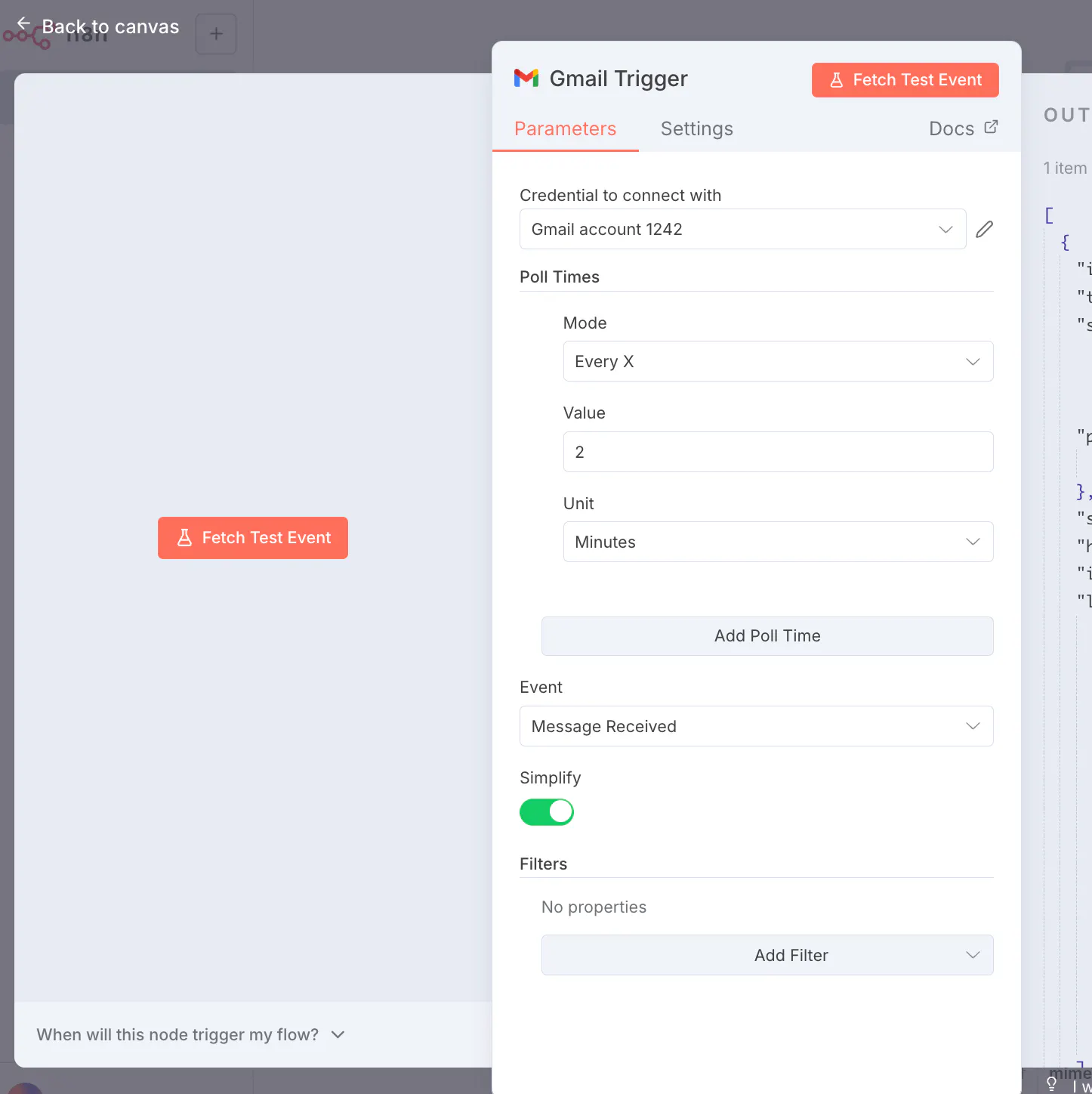Image resolution: width=1092 pixels, height=1094 pixels.
Task: Open the Event dropdown showing Message Received
Action: coord(756,726)
